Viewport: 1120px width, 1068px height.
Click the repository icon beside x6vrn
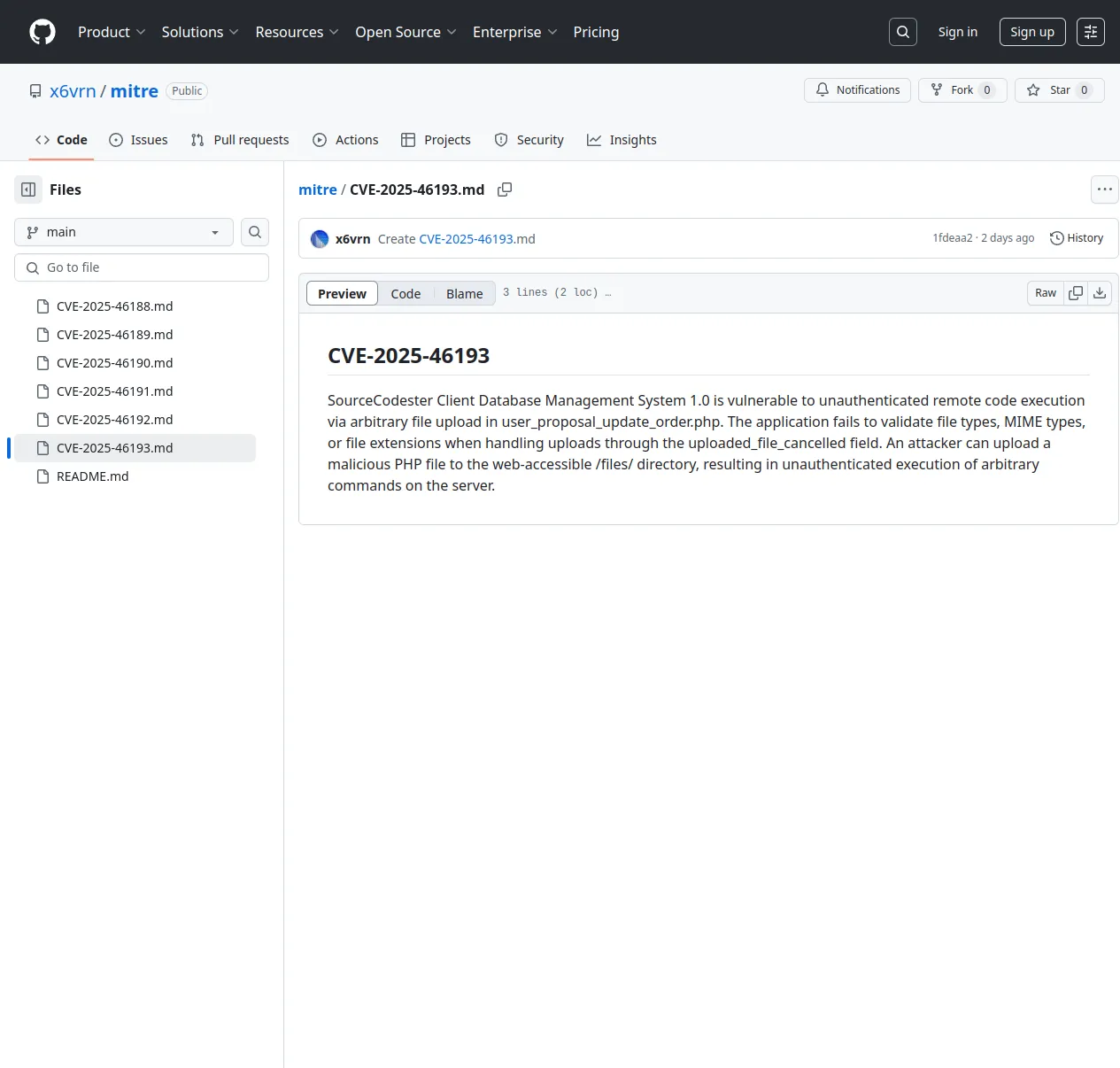pyautogui.click(x=35, y=91)
